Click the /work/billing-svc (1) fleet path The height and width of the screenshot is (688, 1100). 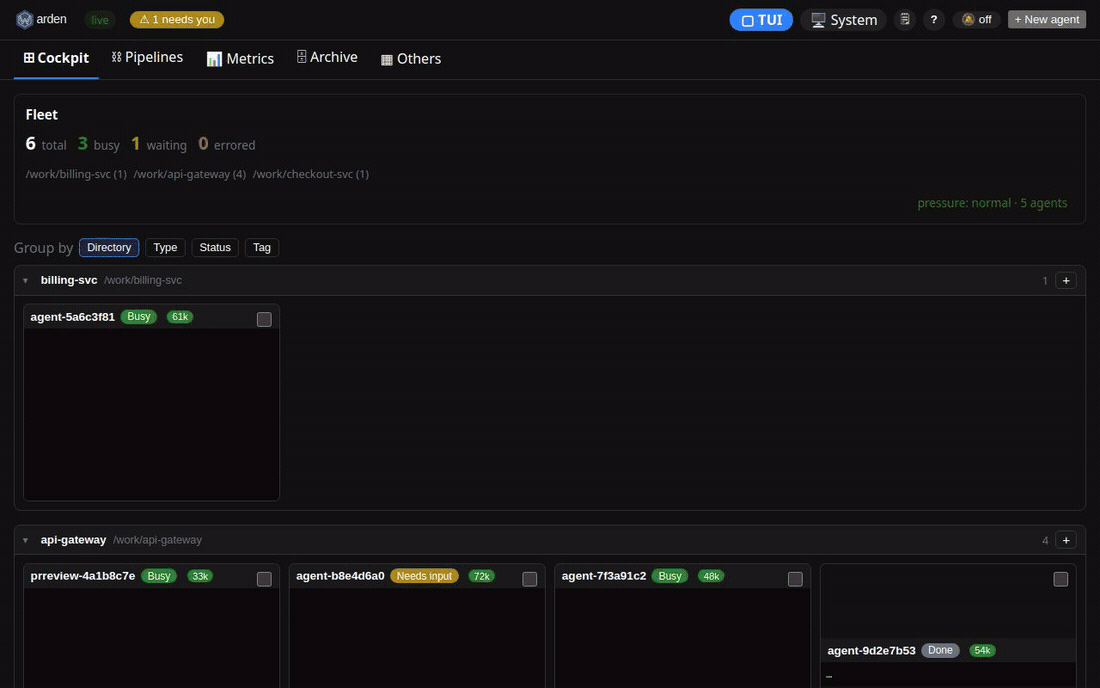coord(76,174)
